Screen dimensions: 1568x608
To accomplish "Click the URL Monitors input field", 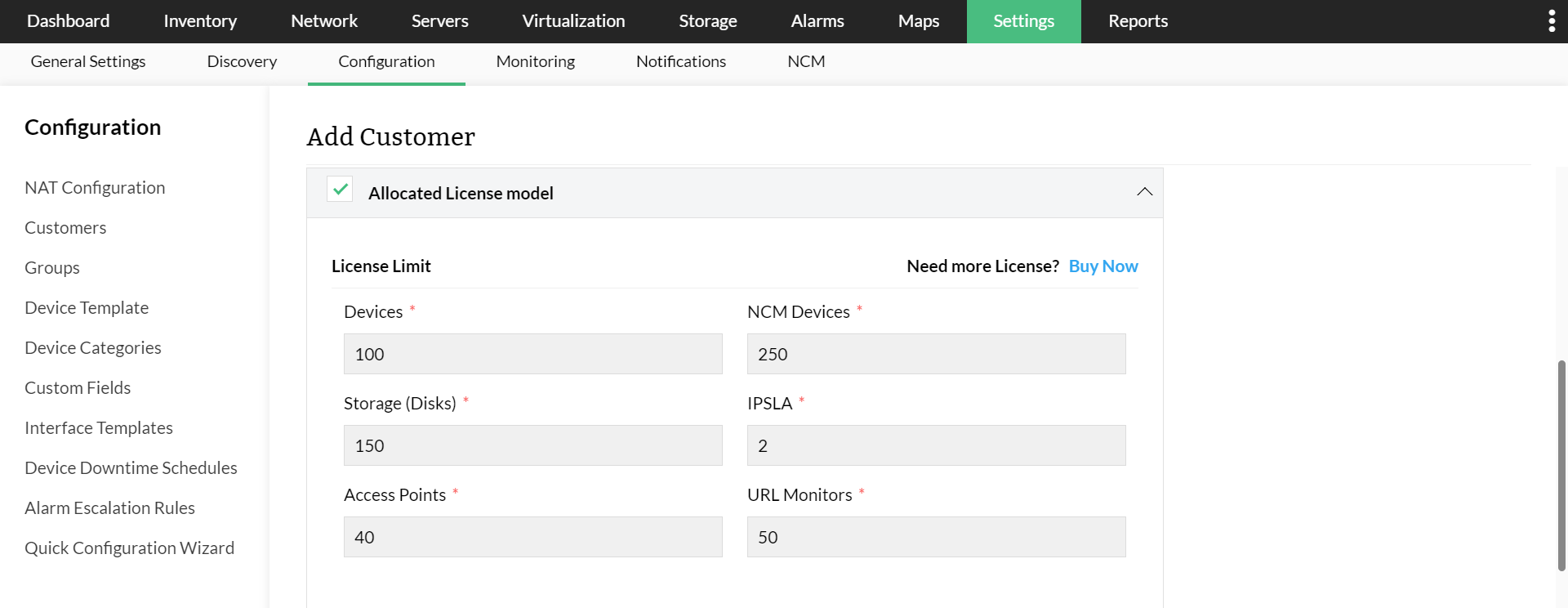I will [x=936, y=537].
